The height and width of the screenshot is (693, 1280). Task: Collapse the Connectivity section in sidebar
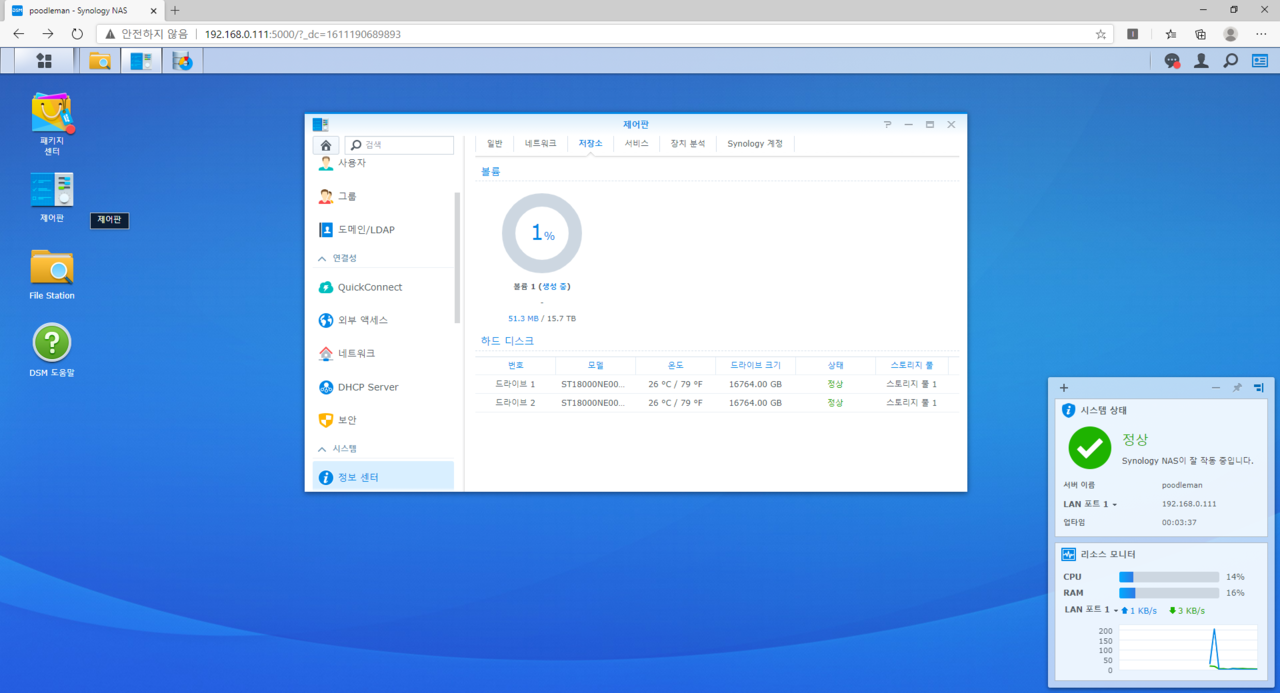click(322, 258)
